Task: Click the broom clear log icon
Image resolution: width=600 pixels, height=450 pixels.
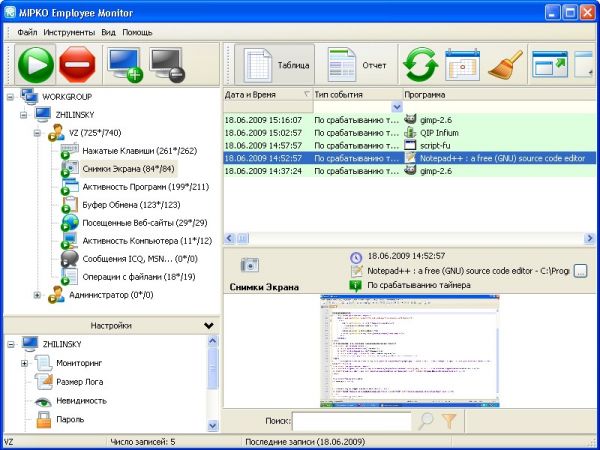Action: coord(505,65)
